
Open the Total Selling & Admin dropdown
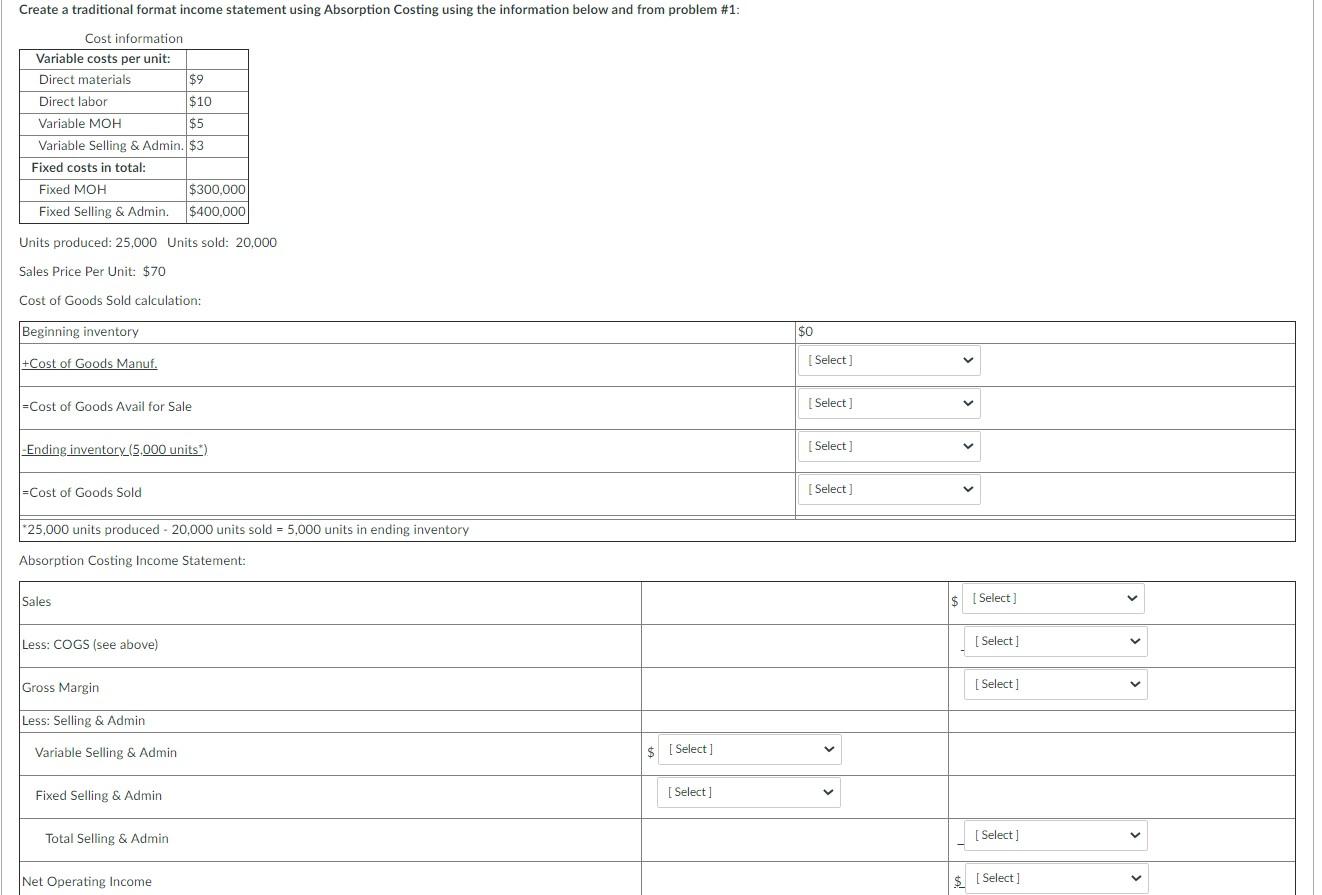1055,834
